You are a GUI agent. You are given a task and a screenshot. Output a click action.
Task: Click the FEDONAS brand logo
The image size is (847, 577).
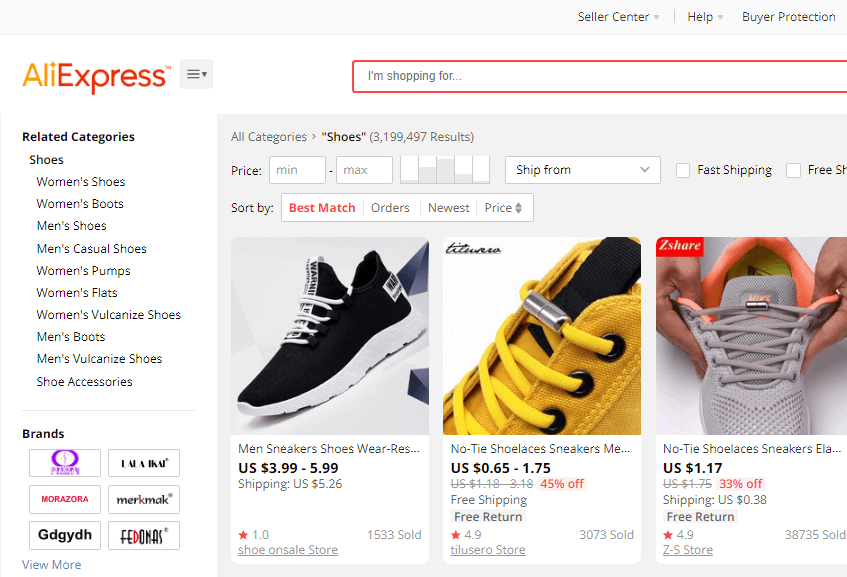coord(144,535)
